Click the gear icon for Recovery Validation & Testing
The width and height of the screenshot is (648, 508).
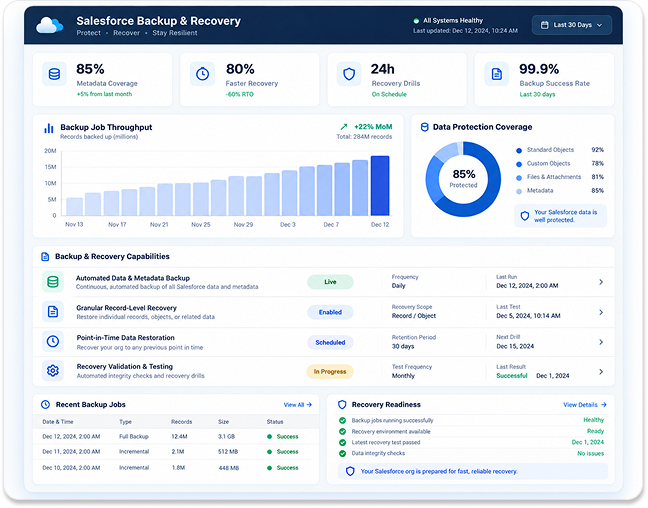click(53, 371)
